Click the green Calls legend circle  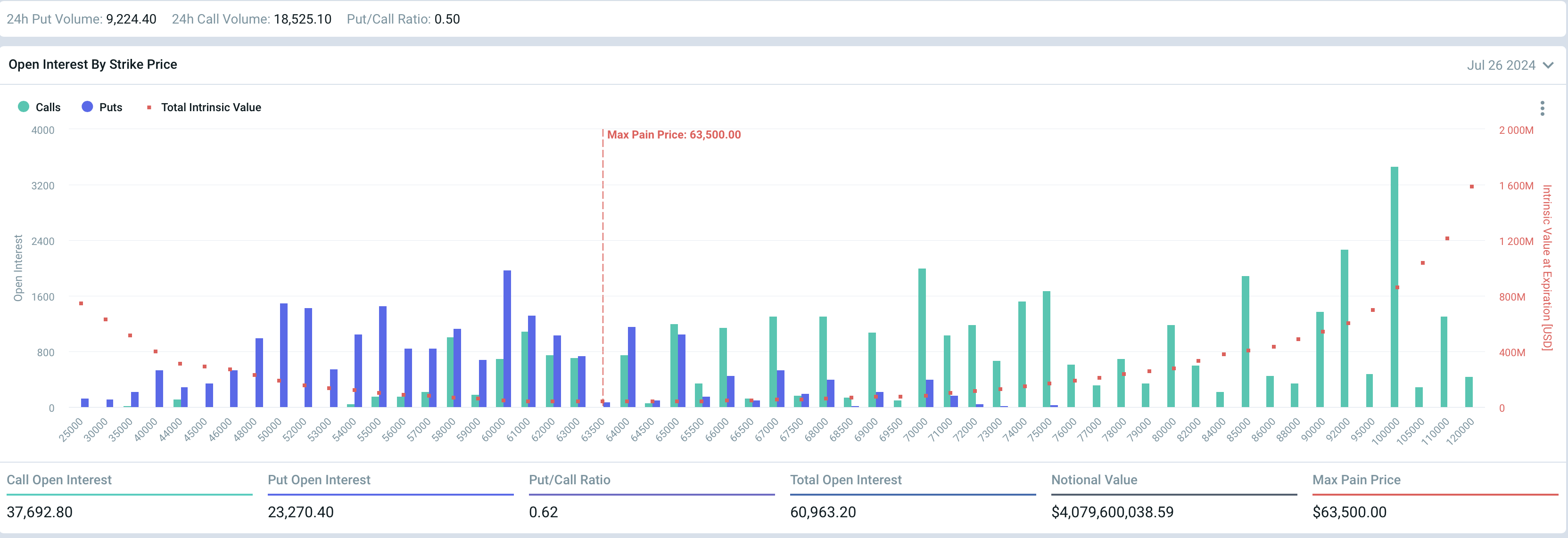pyautogui.click(x=24, y=106)
